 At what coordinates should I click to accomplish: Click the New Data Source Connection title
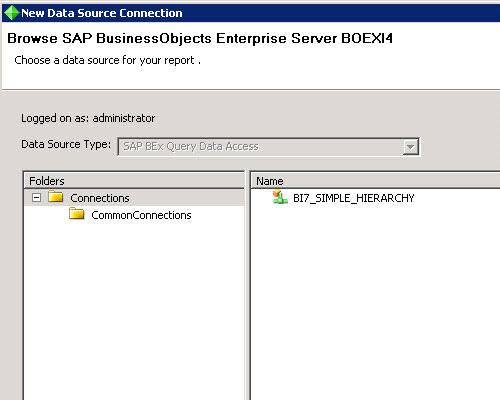[x=102, y=13]
